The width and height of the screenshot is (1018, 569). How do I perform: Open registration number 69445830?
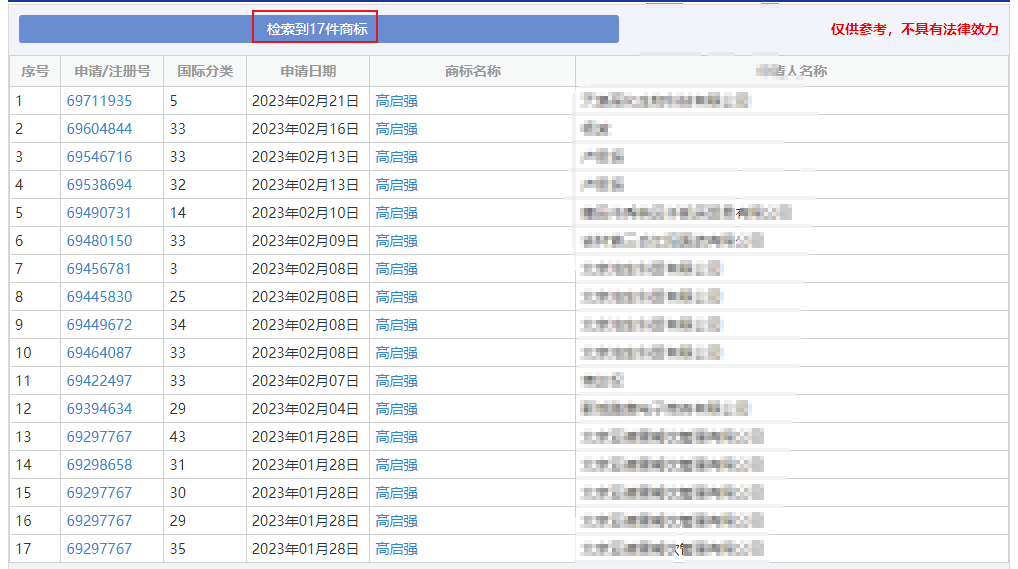point(99,296)
